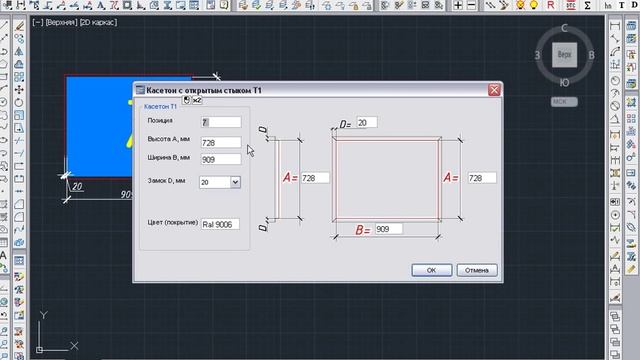Click right-side A= 728 field
640x360 pixels.
pos(482,178)
